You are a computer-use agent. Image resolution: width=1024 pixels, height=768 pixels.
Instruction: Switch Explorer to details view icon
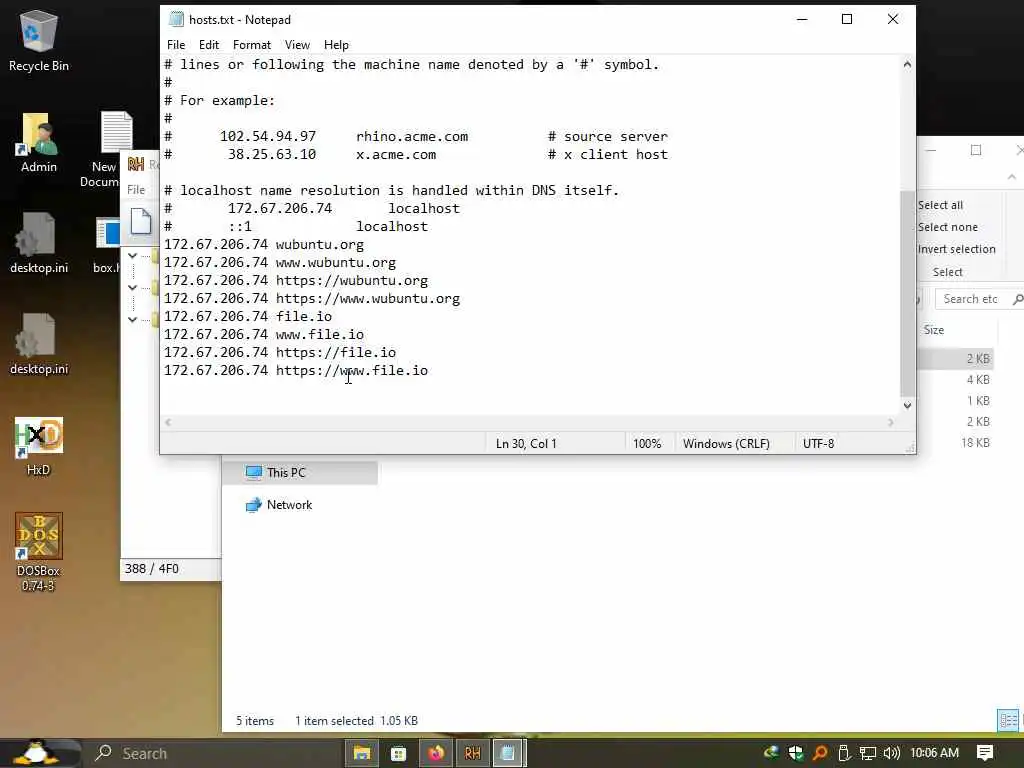coord(1008,720)
